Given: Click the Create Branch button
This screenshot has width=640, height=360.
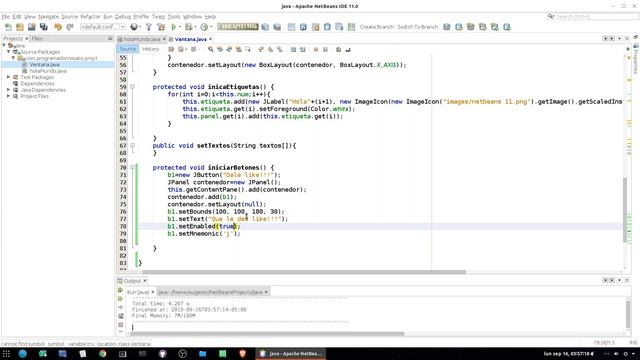Looking at the screenshot, I should pos(377,27).
